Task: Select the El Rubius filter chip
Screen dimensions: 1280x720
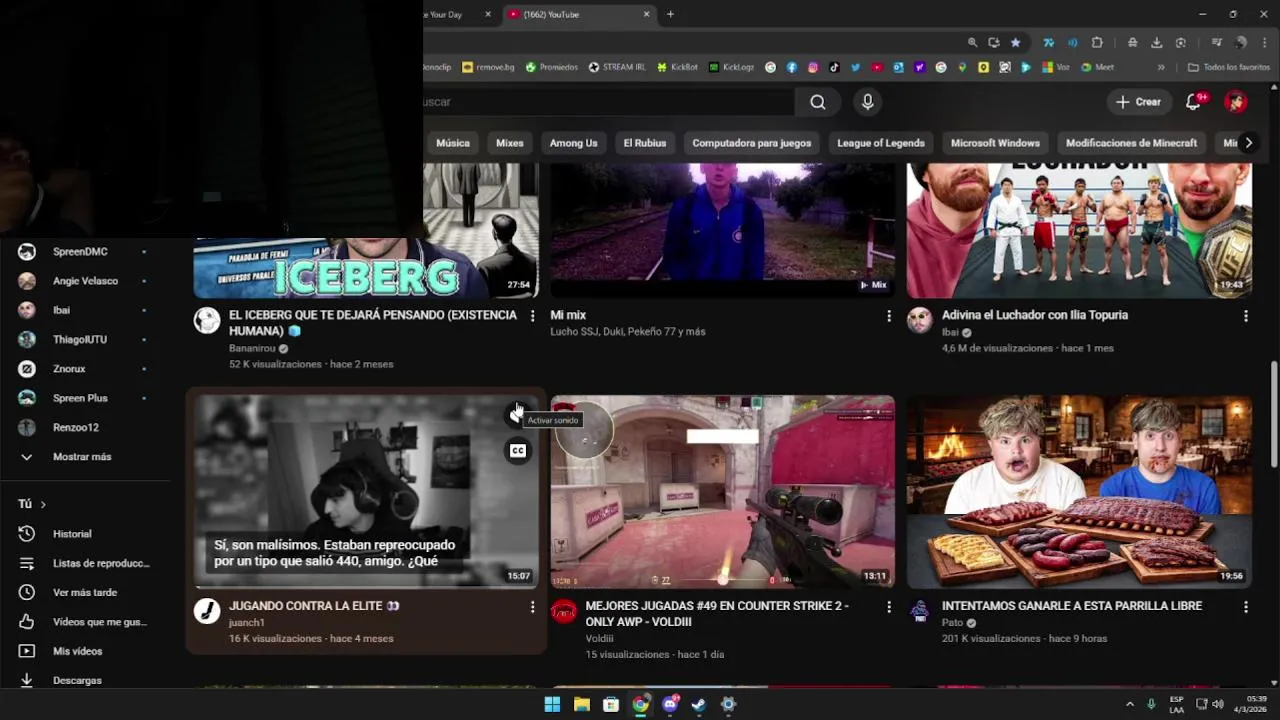Action: pos(645,143)
